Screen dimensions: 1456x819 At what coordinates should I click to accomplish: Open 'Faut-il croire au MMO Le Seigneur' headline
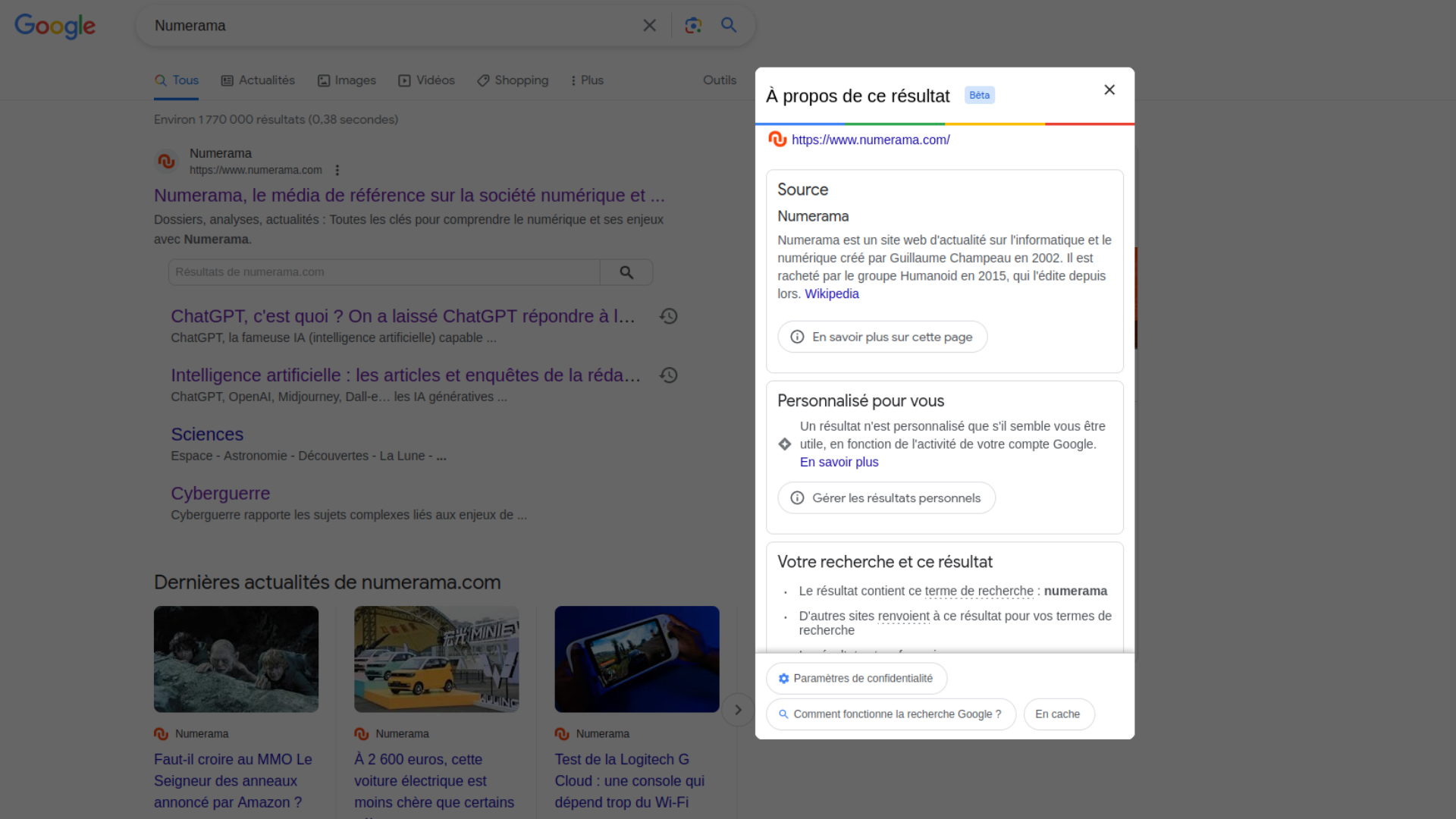(233, 781)
